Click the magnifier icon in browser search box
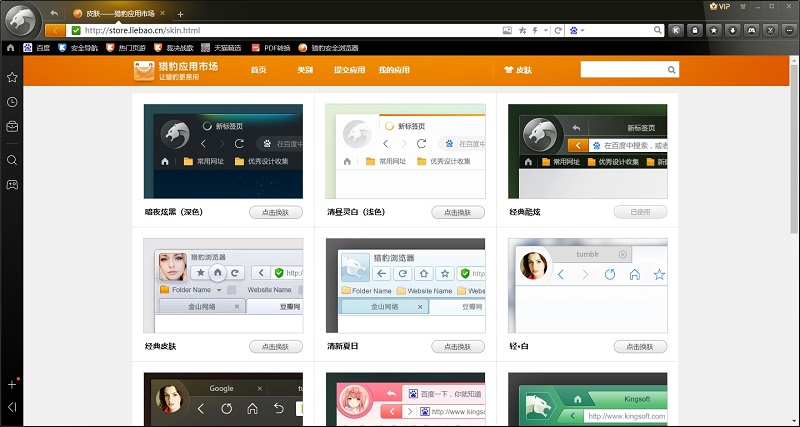The width and height of the screenshot is (800, 427). pos(658,30)
